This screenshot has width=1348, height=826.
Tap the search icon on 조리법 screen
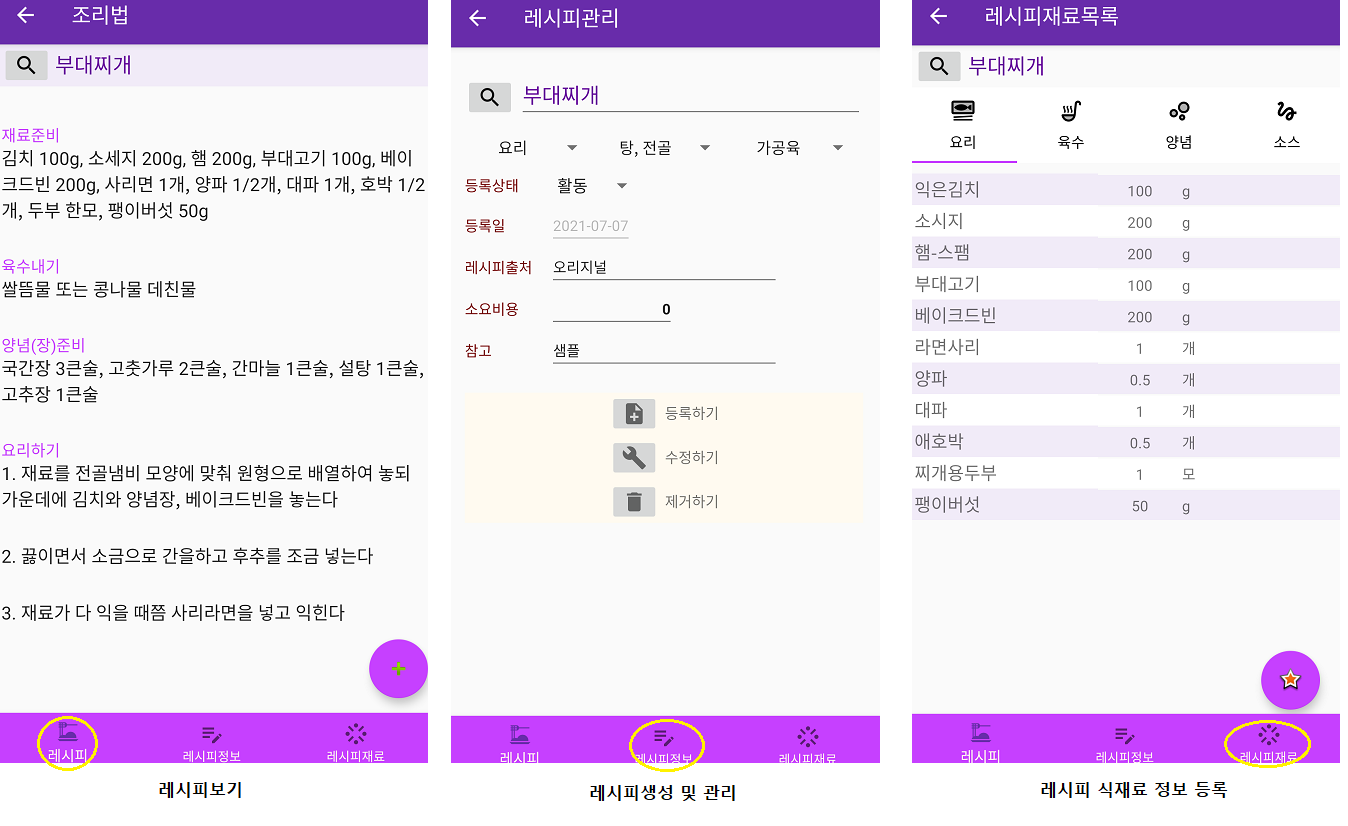point(26,66)
